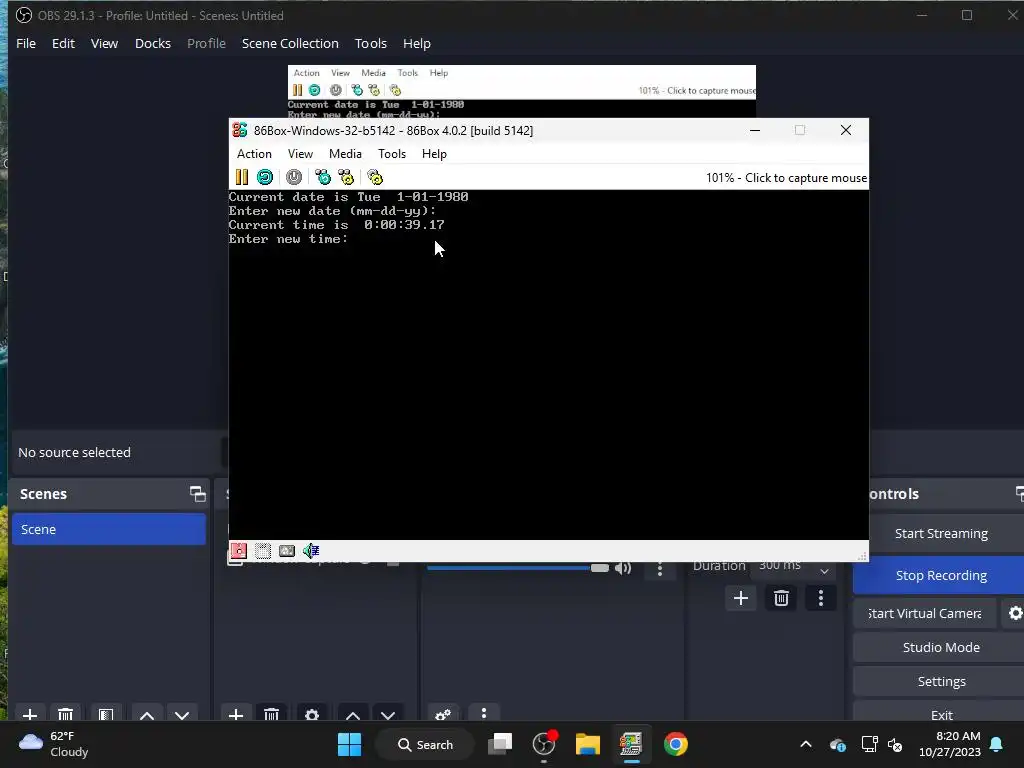Open virtual camera settings gear icon
Viewport: 1024px width, 768px height.
(1015, 613)
